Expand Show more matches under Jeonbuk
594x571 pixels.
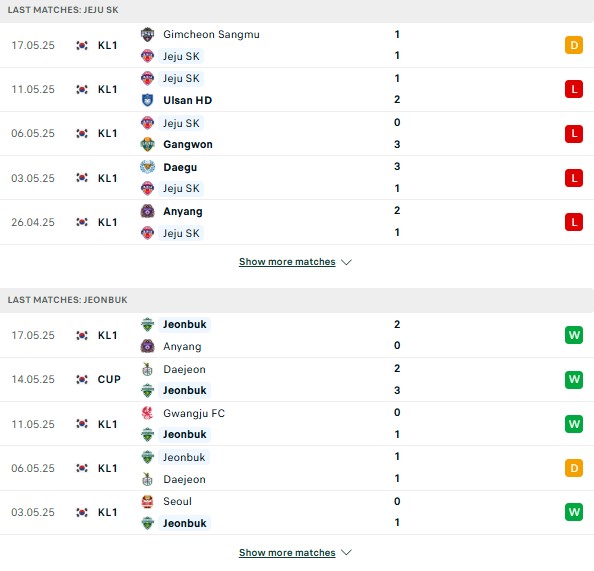coord(287,553)
